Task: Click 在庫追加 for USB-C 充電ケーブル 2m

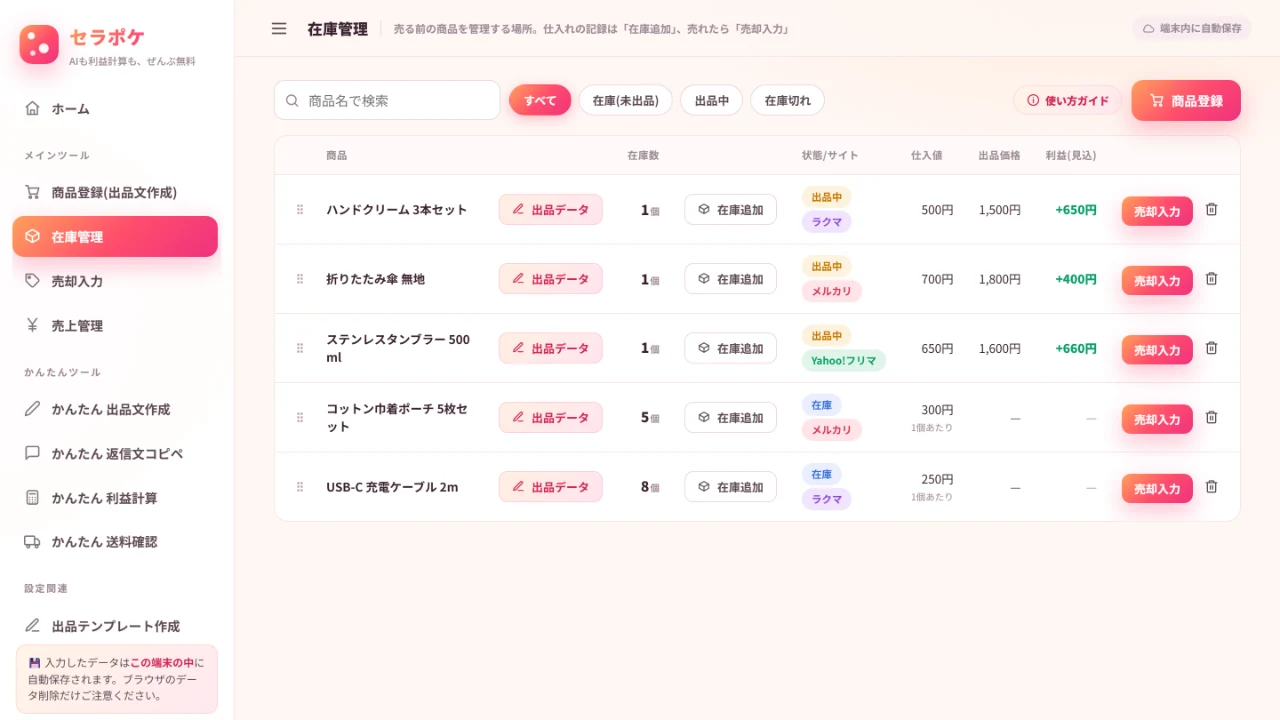Action: (x=730, y=487)
